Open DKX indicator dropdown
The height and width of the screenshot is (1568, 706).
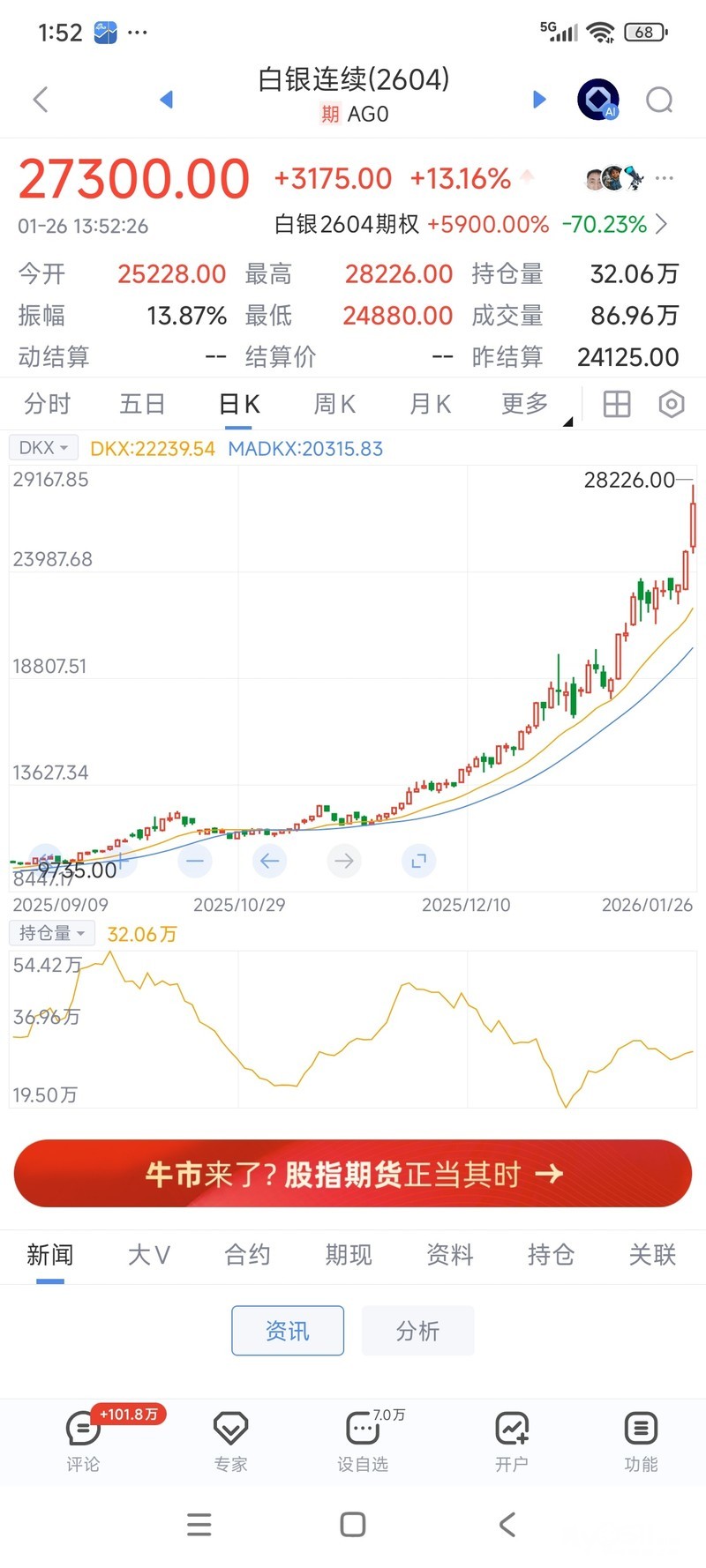coord(44,448)
